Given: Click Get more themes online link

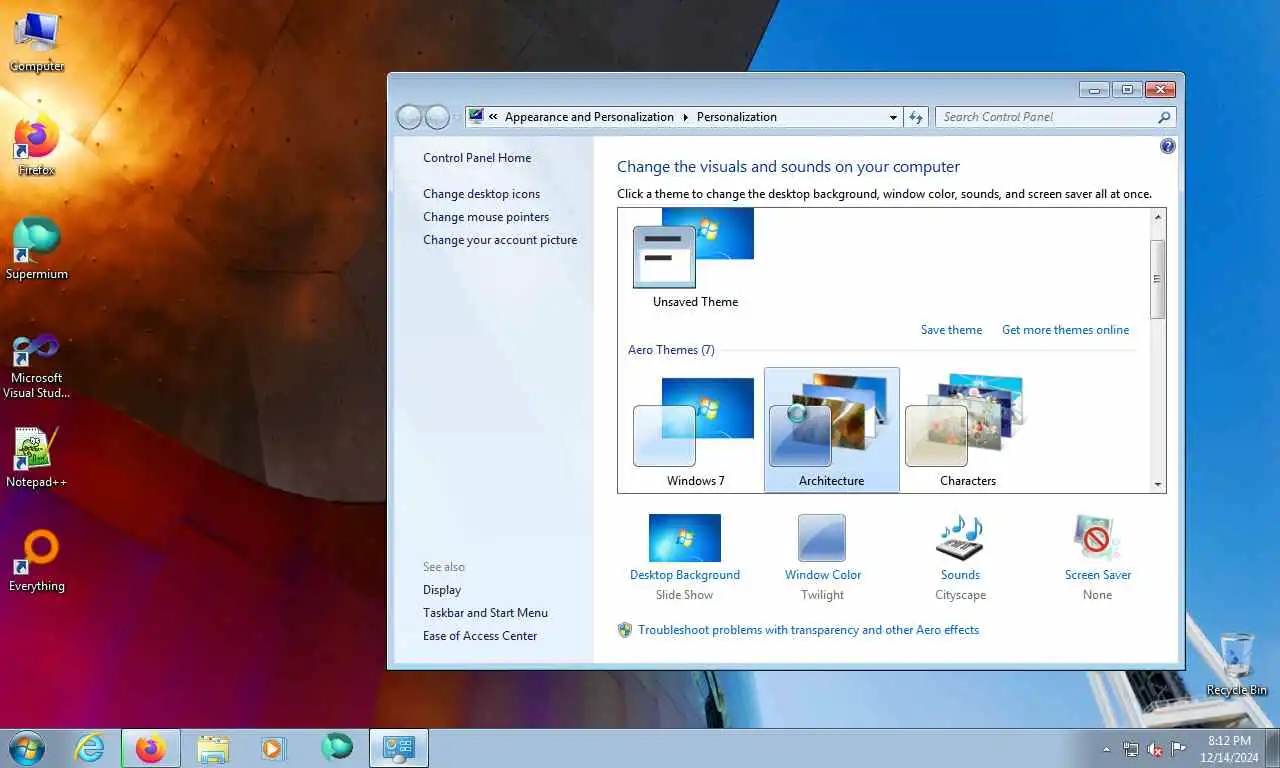Looking at the screenshot, I should tap(1065, 330).
